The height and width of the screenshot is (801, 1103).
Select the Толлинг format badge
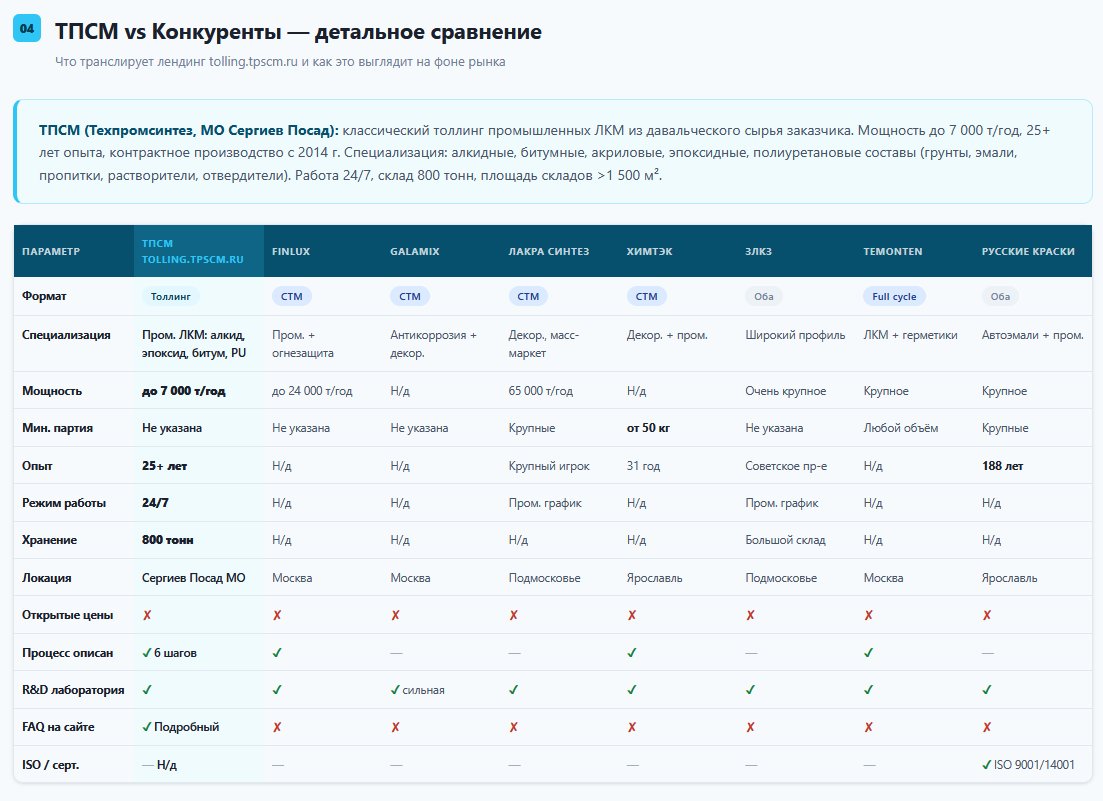pyautogui.click(x=171, y=296)
